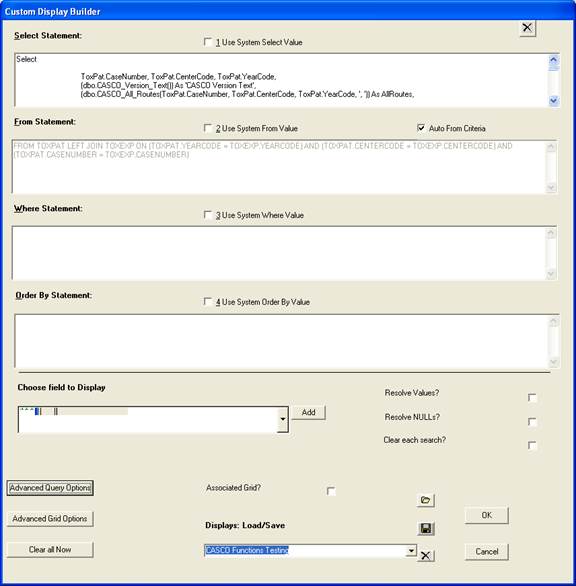Save display with floppy disk icon
Screen dimensions: 576x586
pos(426,528)
